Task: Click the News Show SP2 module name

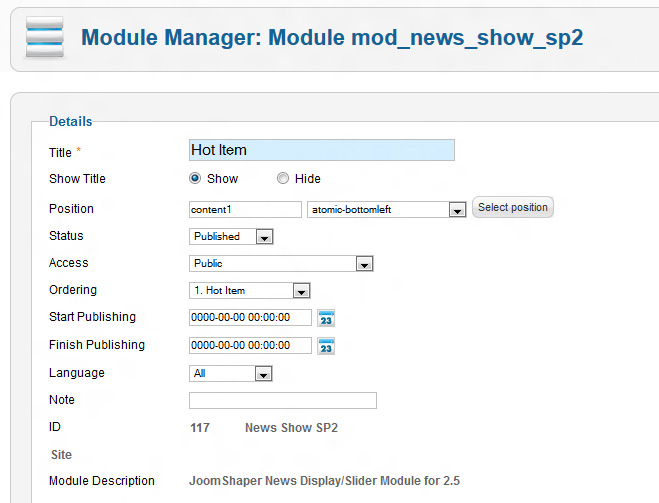Action: tap(291, 428)
